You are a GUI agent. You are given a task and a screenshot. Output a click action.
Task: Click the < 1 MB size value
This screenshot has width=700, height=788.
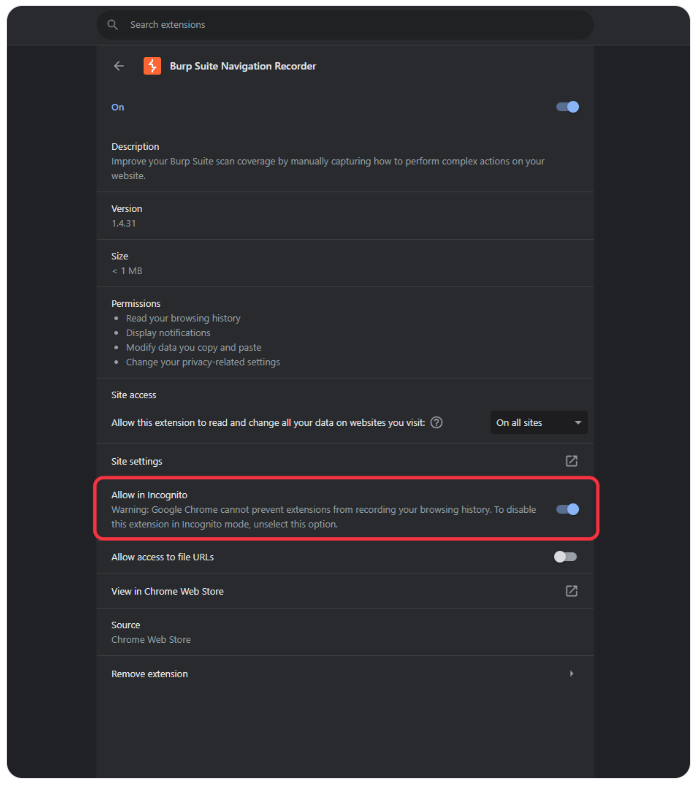(127, 271)
